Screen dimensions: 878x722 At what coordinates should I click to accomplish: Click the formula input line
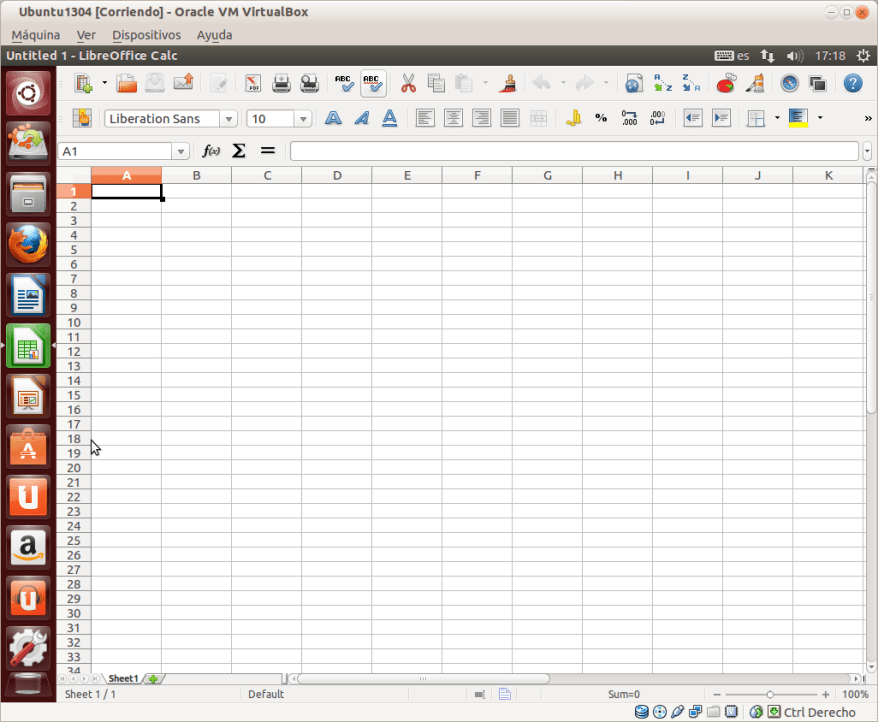pyautogui.click(x=573, y=151)
